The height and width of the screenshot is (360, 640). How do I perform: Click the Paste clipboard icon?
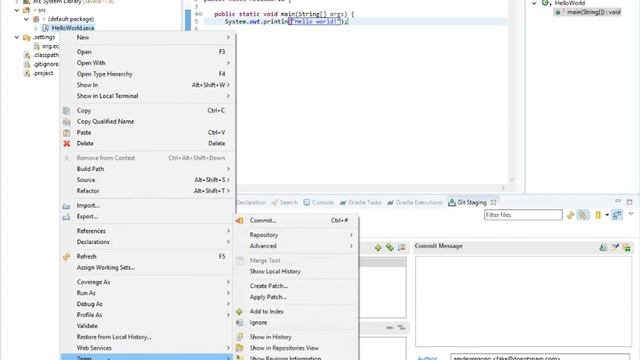coord(67,133)
